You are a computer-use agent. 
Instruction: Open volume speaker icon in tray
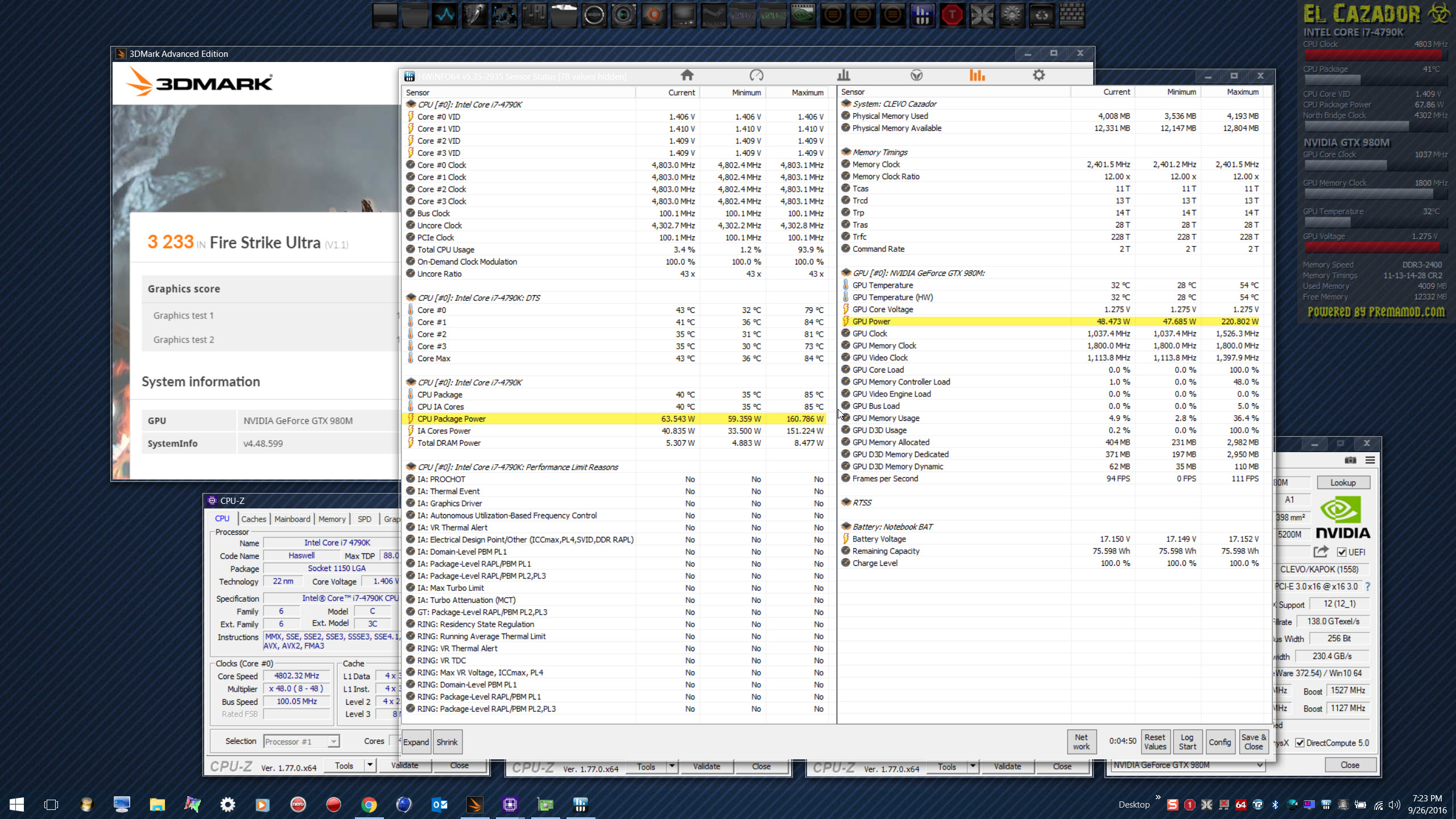pyautogui.click(x=1394, y=805)
